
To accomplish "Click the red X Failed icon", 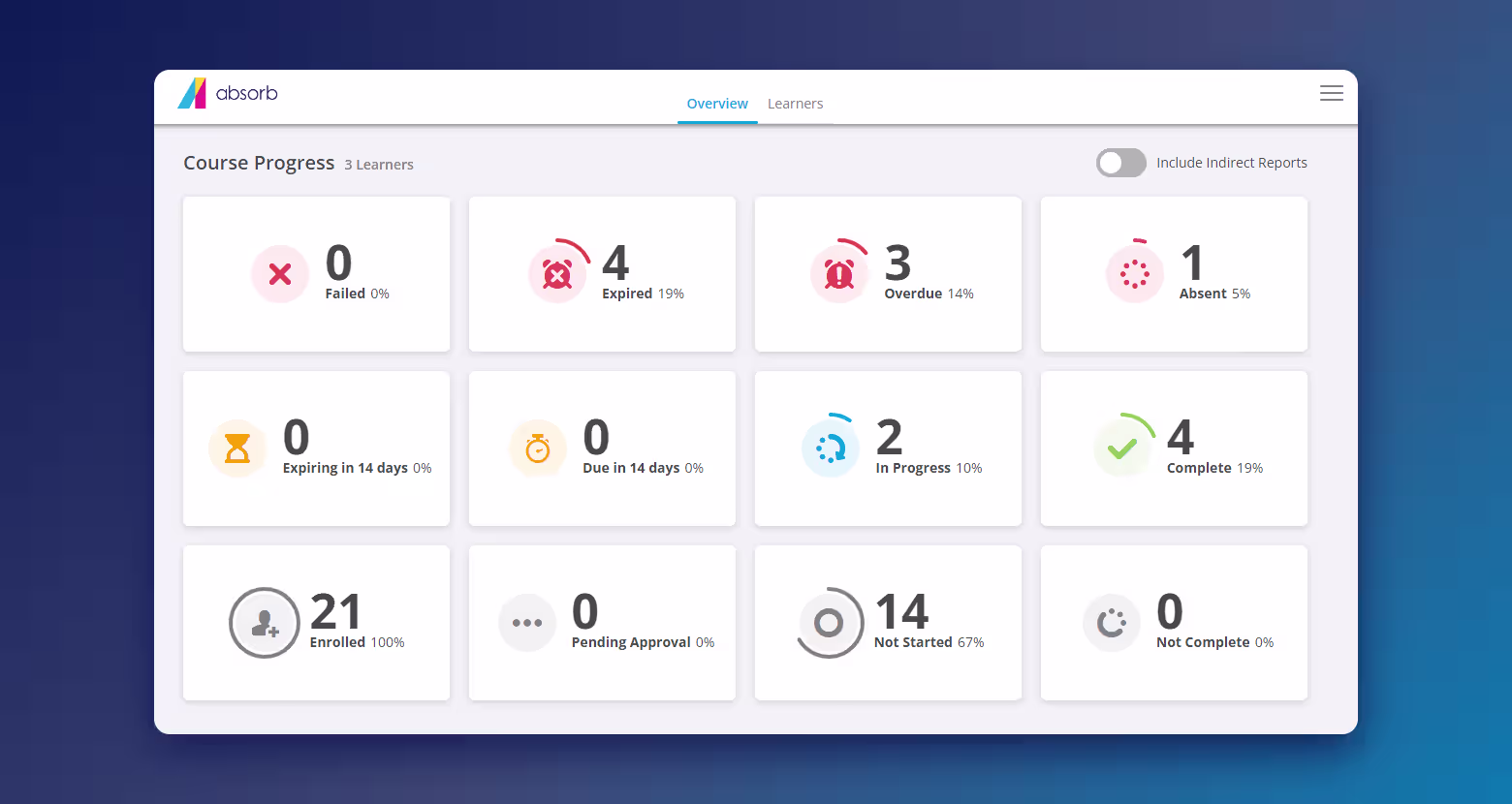I will pyautogui.click(x=280, y=274).
